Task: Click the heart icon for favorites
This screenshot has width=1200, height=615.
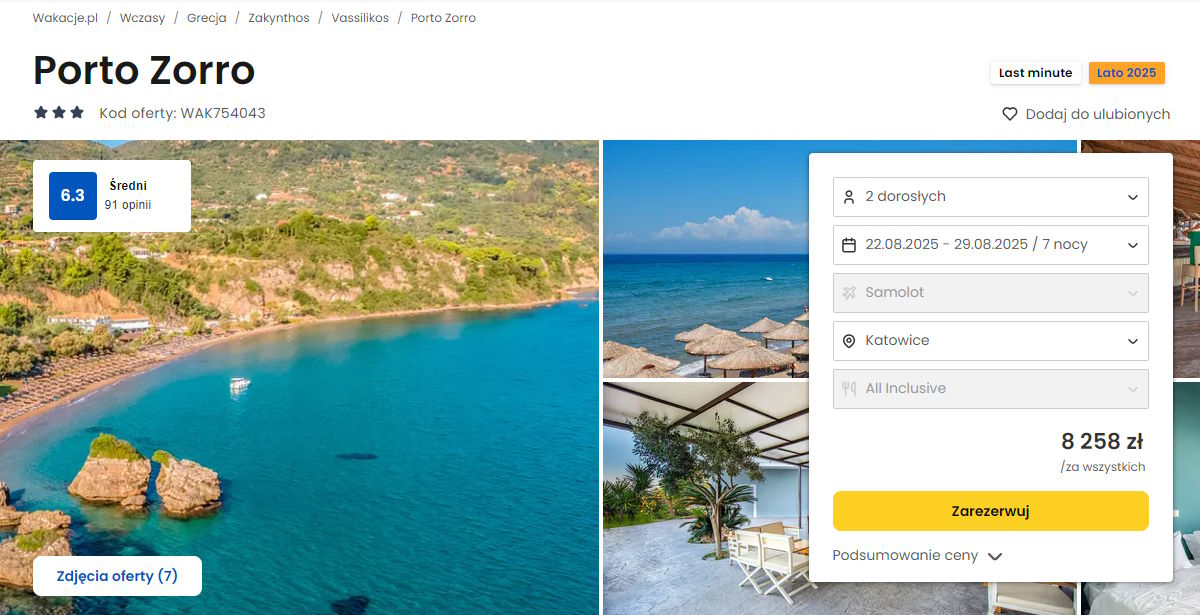Action: tap(1010, 114)
